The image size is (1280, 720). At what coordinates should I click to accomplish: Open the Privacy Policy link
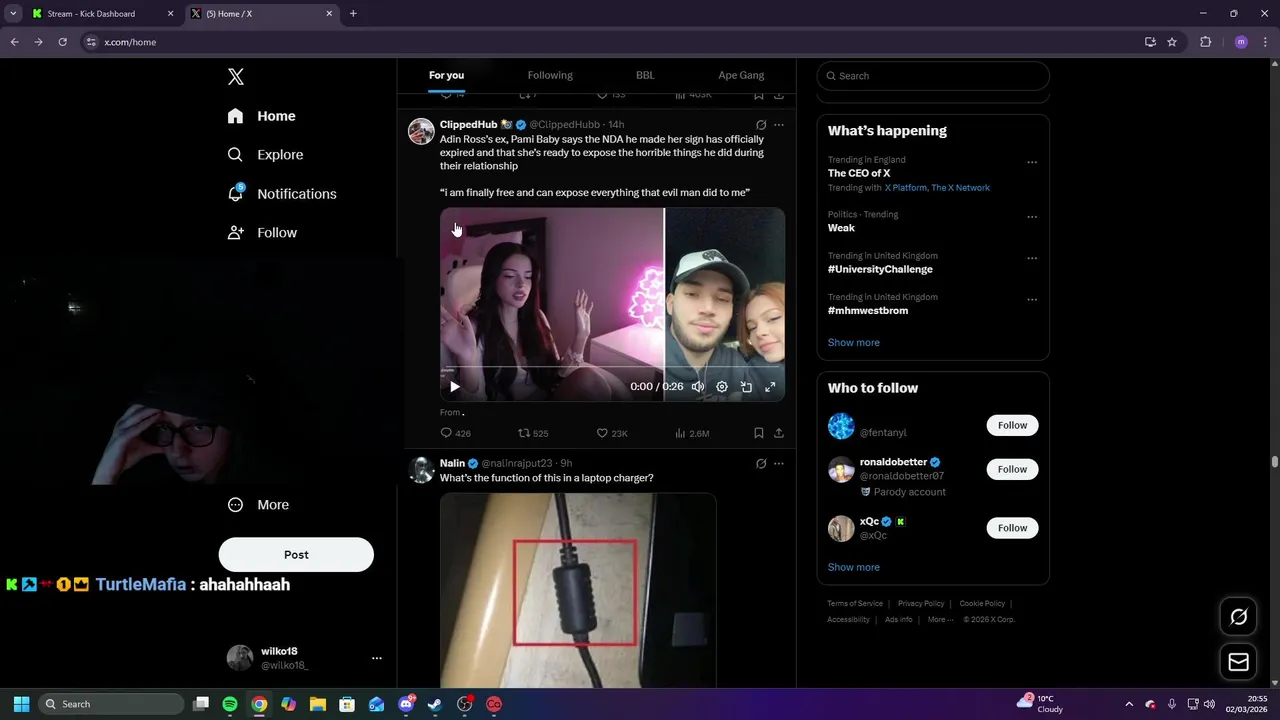point(921,604)
